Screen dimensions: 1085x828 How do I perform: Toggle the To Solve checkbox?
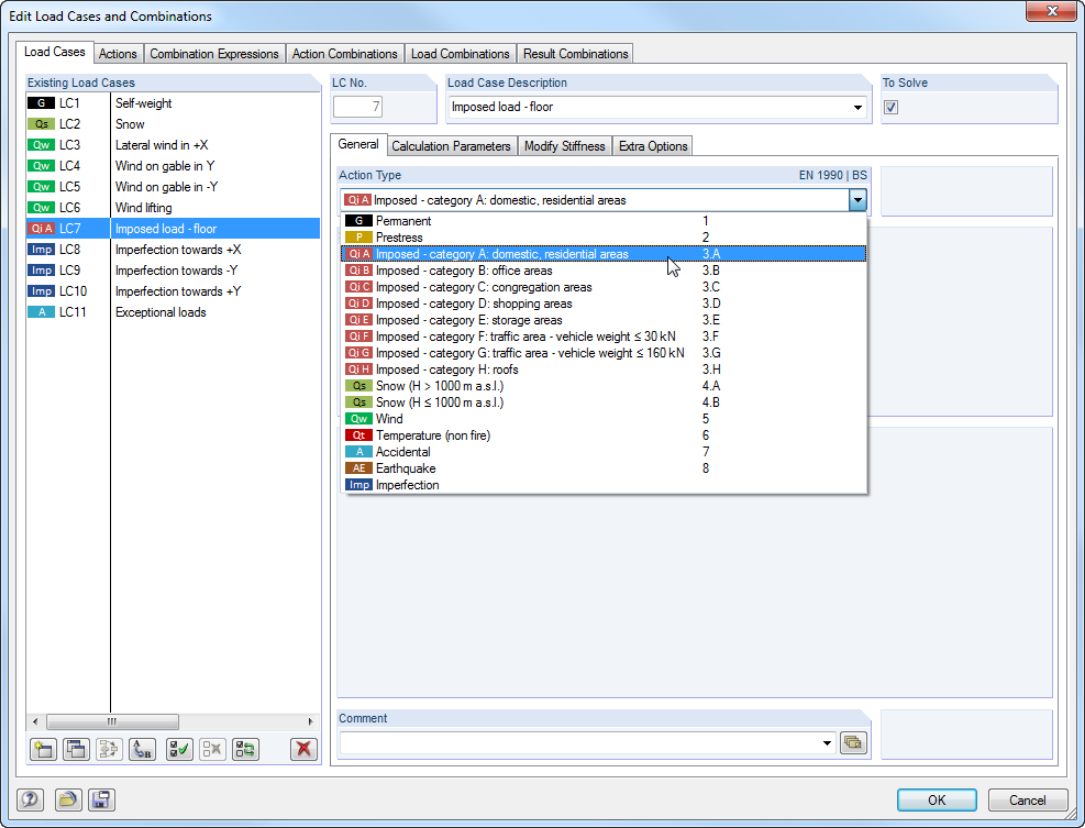pyautogui.click(x=891, y=107)
